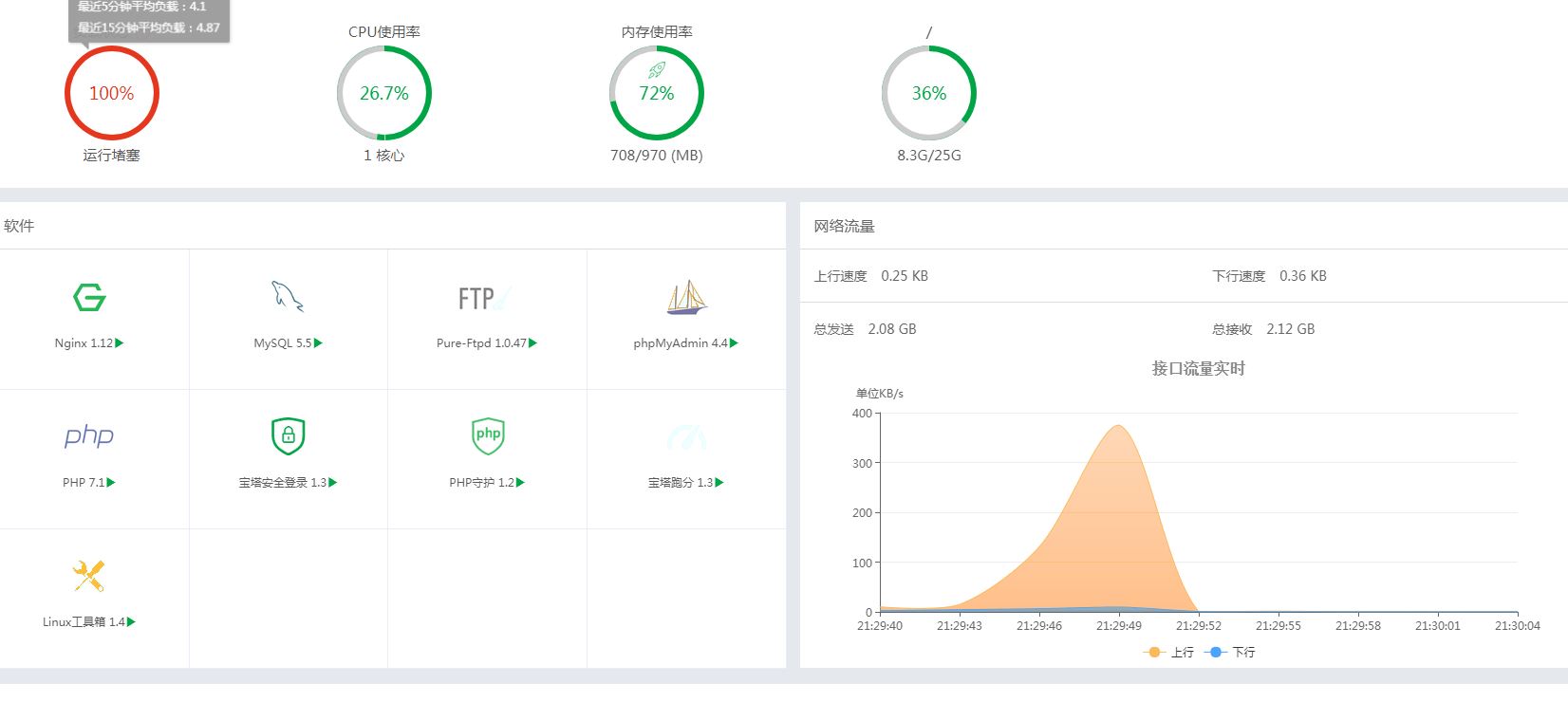The height and width of the screenshot is (702, 1568).
Task: Open the phpMyAdmin 4.4 label link
Action: tap(680, 343)
